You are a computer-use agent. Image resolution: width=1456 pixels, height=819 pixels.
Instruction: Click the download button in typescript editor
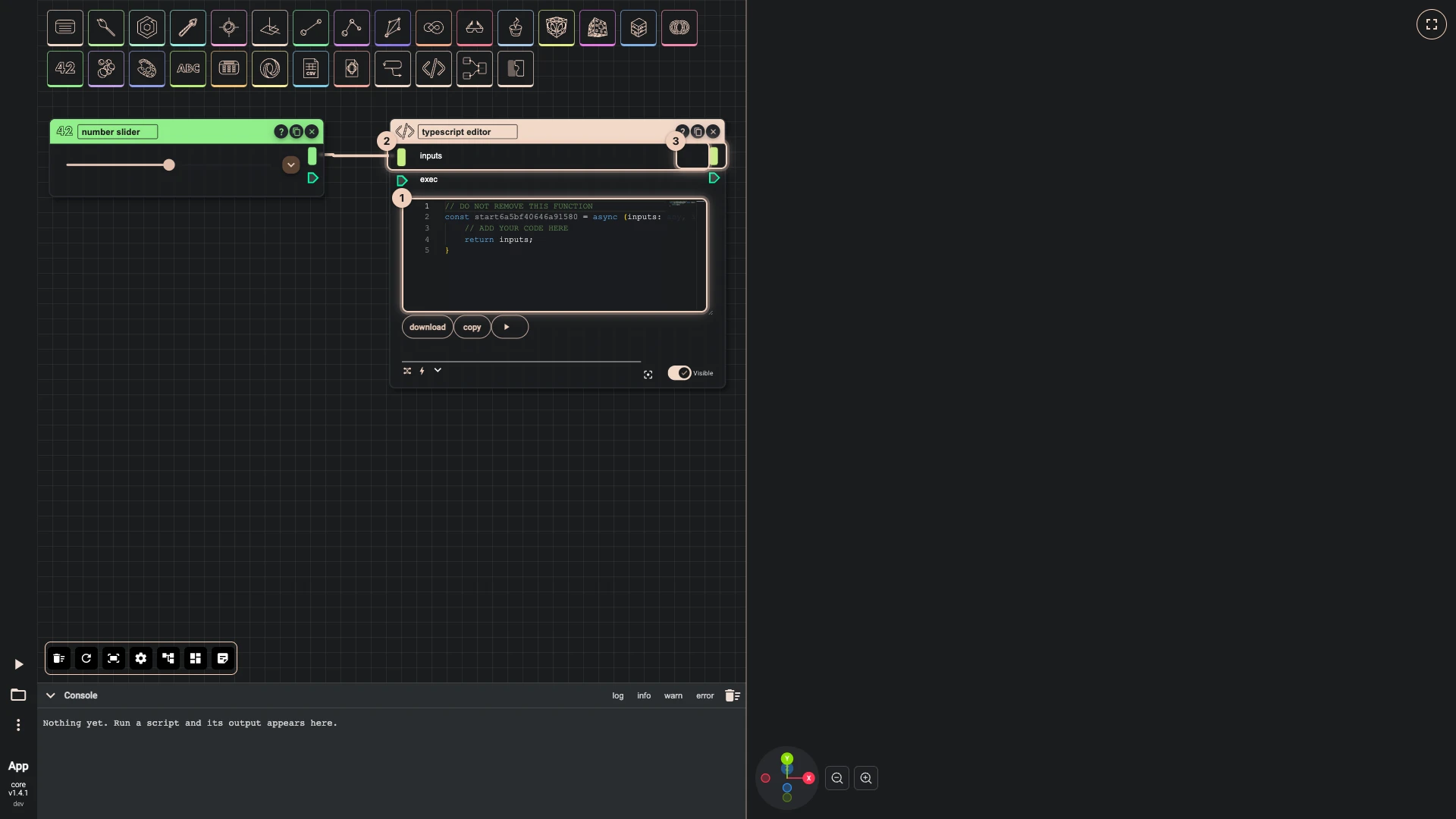(428, 327)
